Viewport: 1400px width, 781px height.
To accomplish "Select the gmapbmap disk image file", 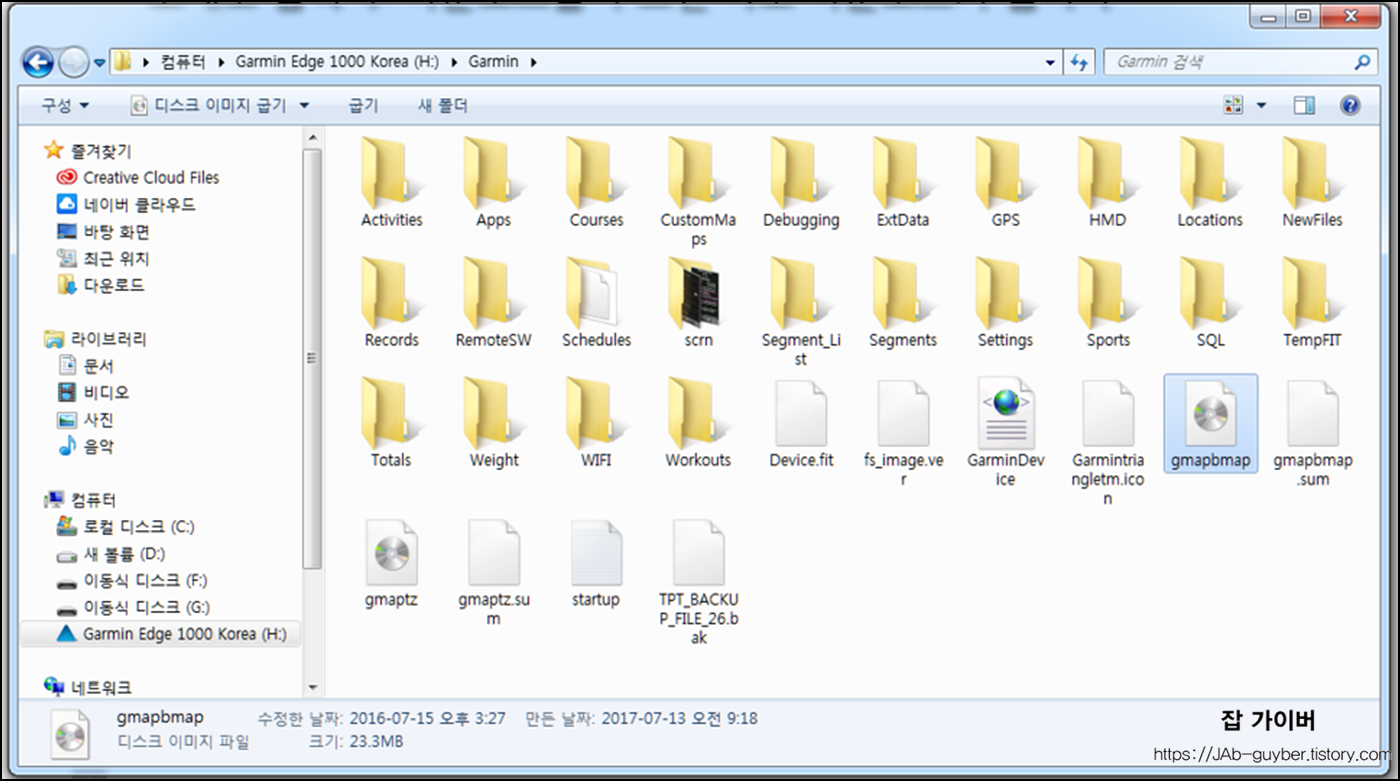I will (x=1210, y=424).
